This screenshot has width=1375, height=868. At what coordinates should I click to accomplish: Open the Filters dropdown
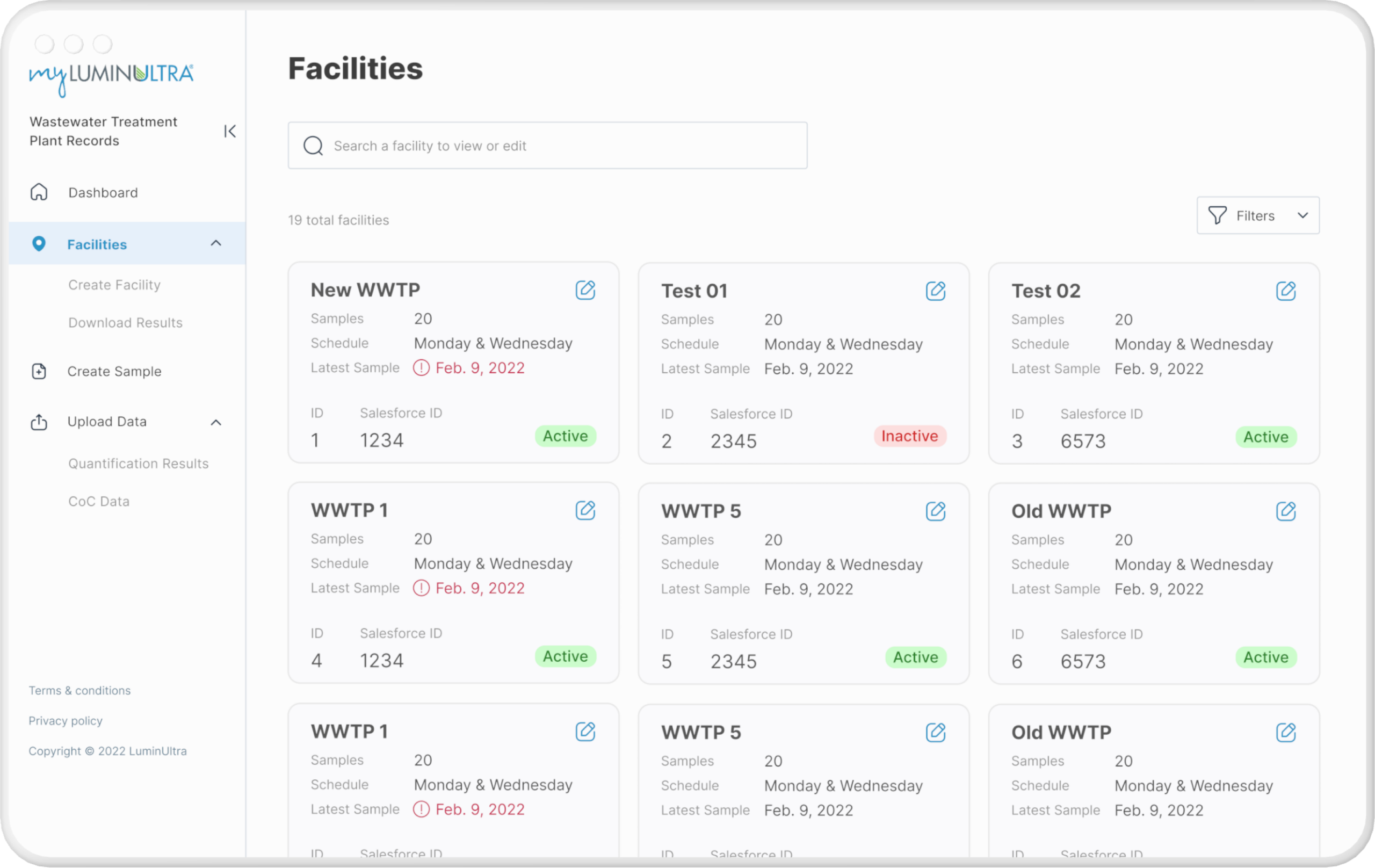tap(1257, 215)
